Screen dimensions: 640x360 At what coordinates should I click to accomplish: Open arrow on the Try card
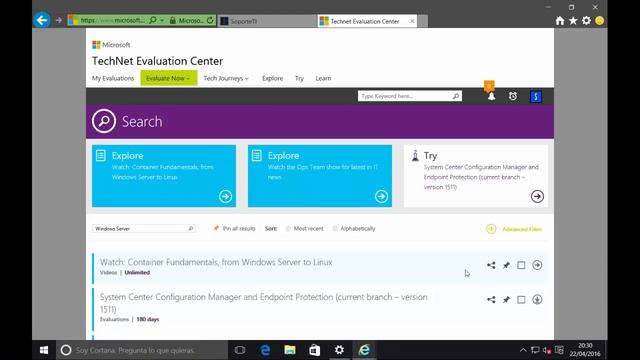537,196
